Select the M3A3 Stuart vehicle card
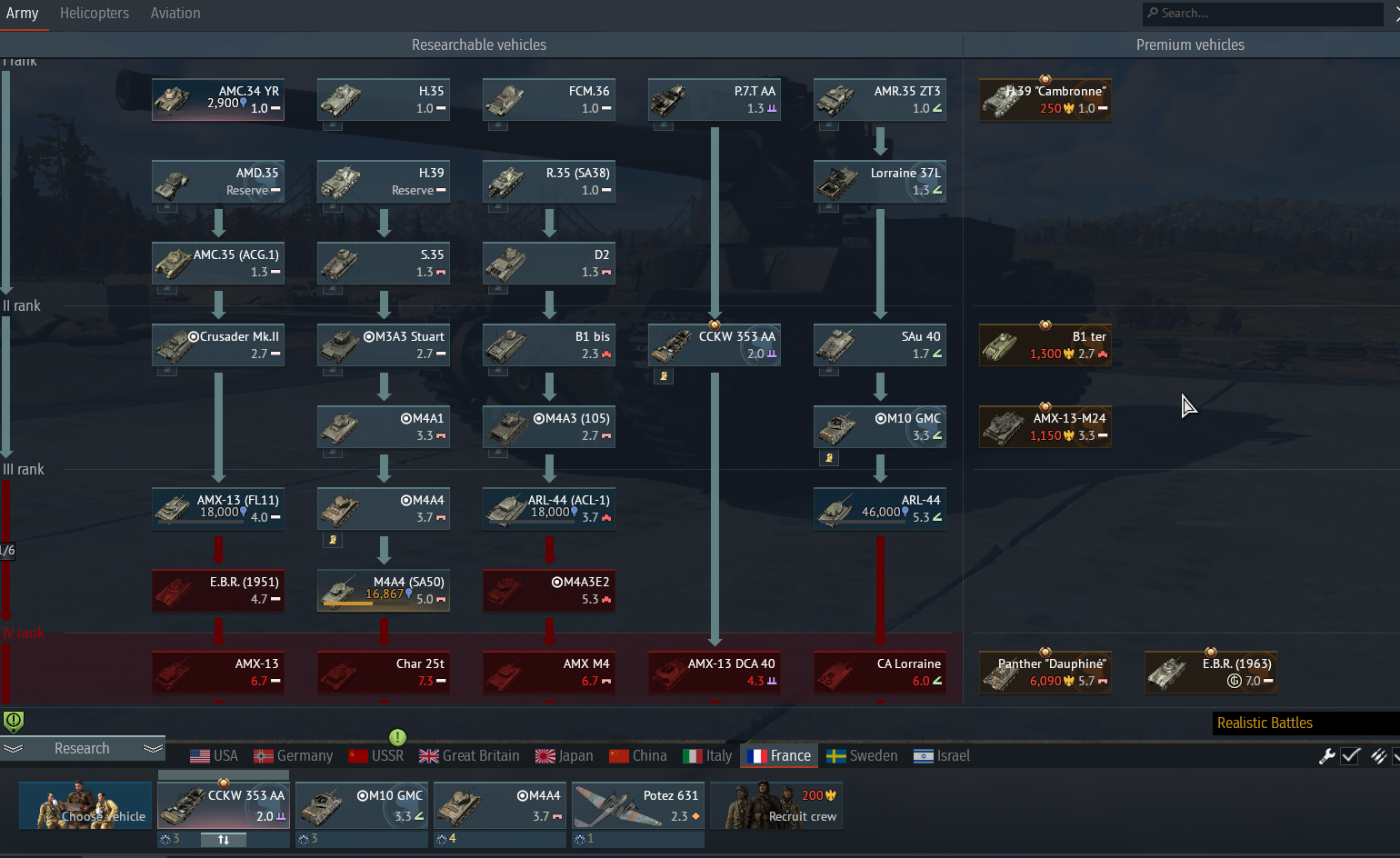This screenshot has width=1400, height=858. pos(384,345)
